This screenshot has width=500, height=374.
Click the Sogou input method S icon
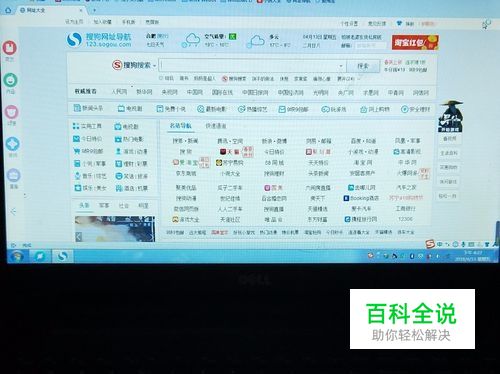point(430,244)
